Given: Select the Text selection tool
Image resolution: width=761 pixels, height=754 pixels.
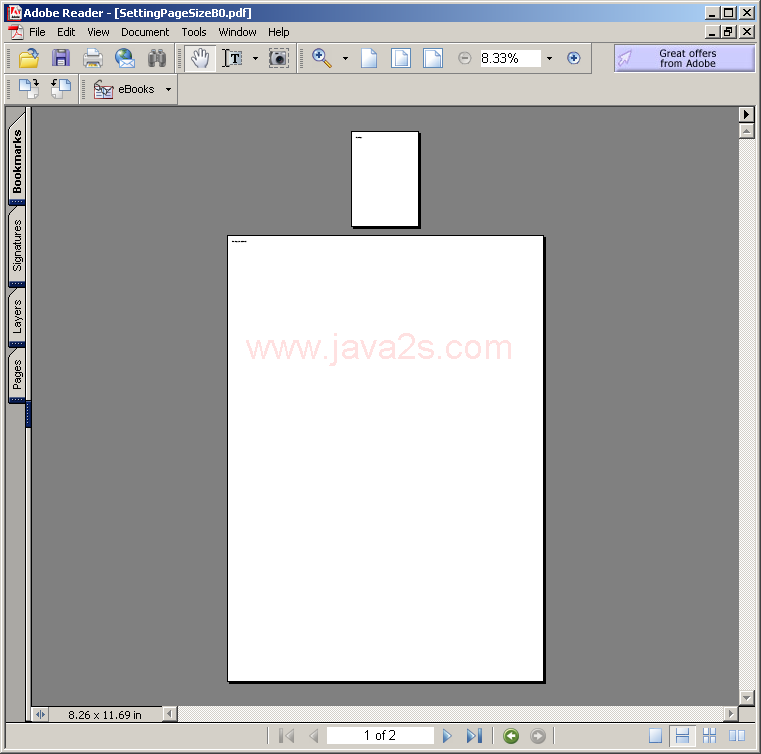Looking at the screenshot, I should pyautogui.click(x=232, y=58).
